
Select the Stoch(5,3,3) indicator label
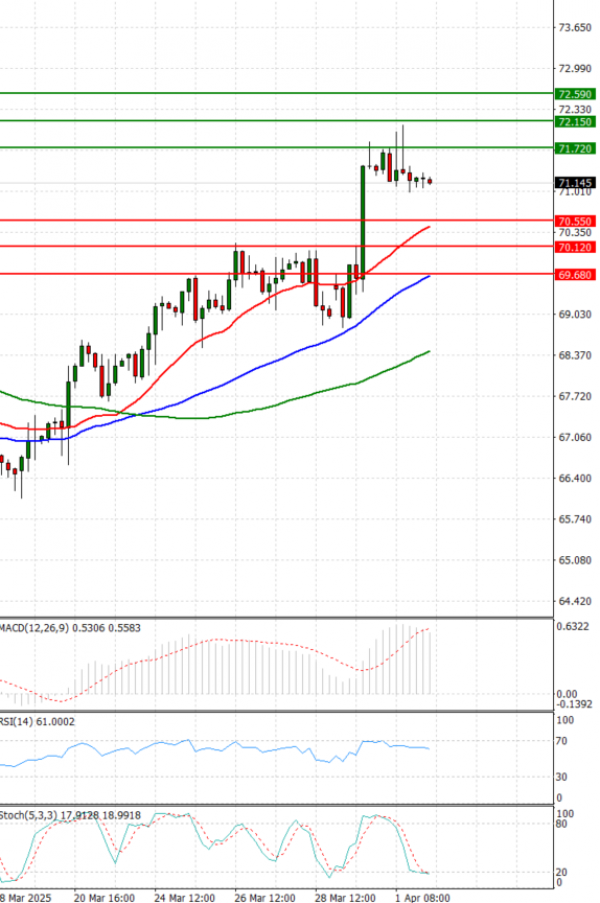70,815
